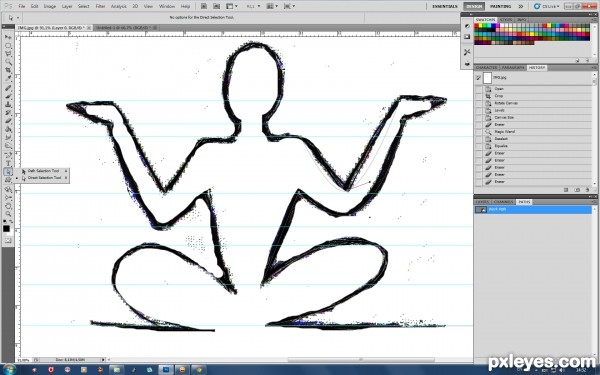Select the Elliptical Marquee tool

(8, 46)
